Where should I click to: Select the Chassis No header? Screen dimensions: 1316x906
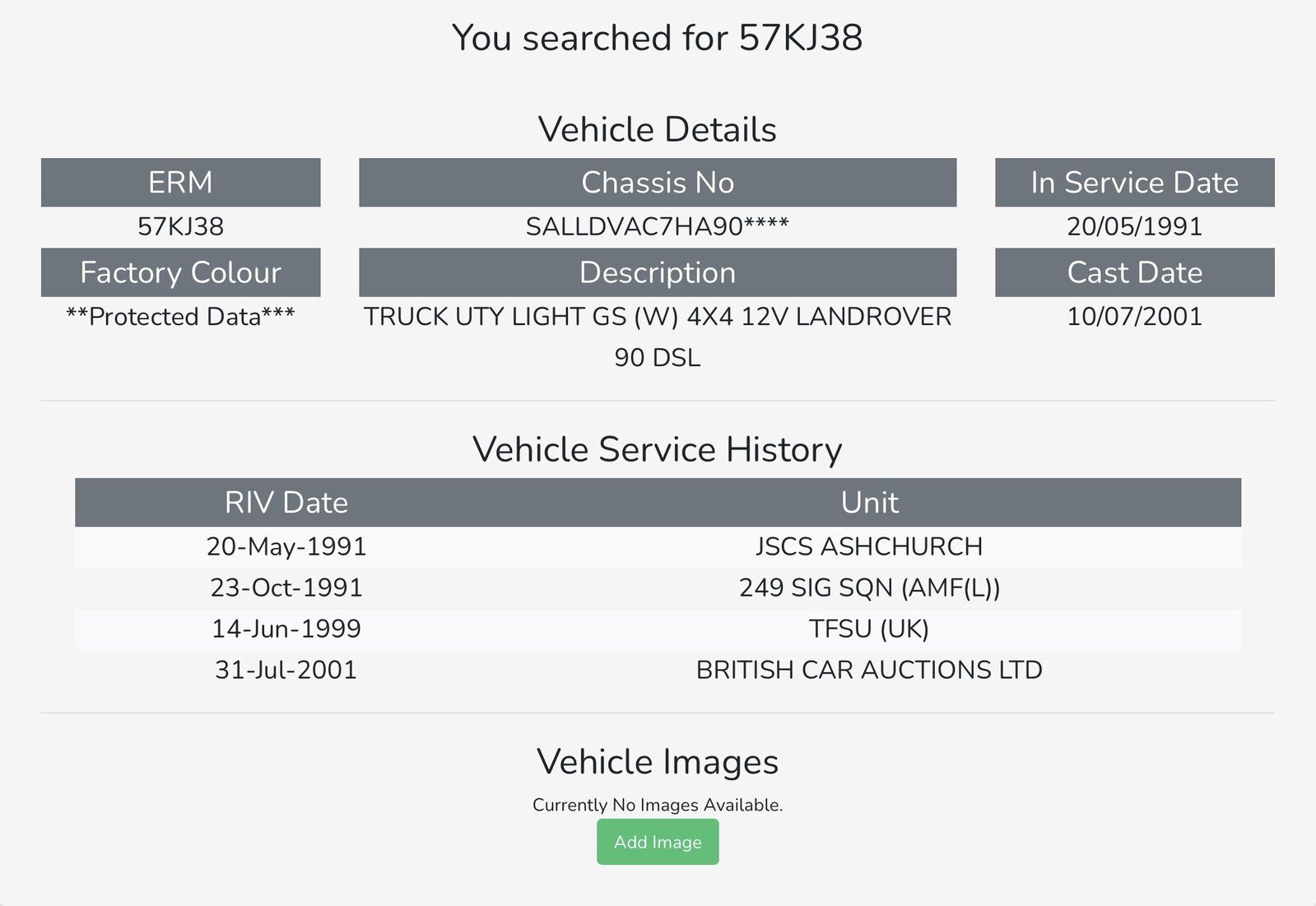tap(658, 182)
